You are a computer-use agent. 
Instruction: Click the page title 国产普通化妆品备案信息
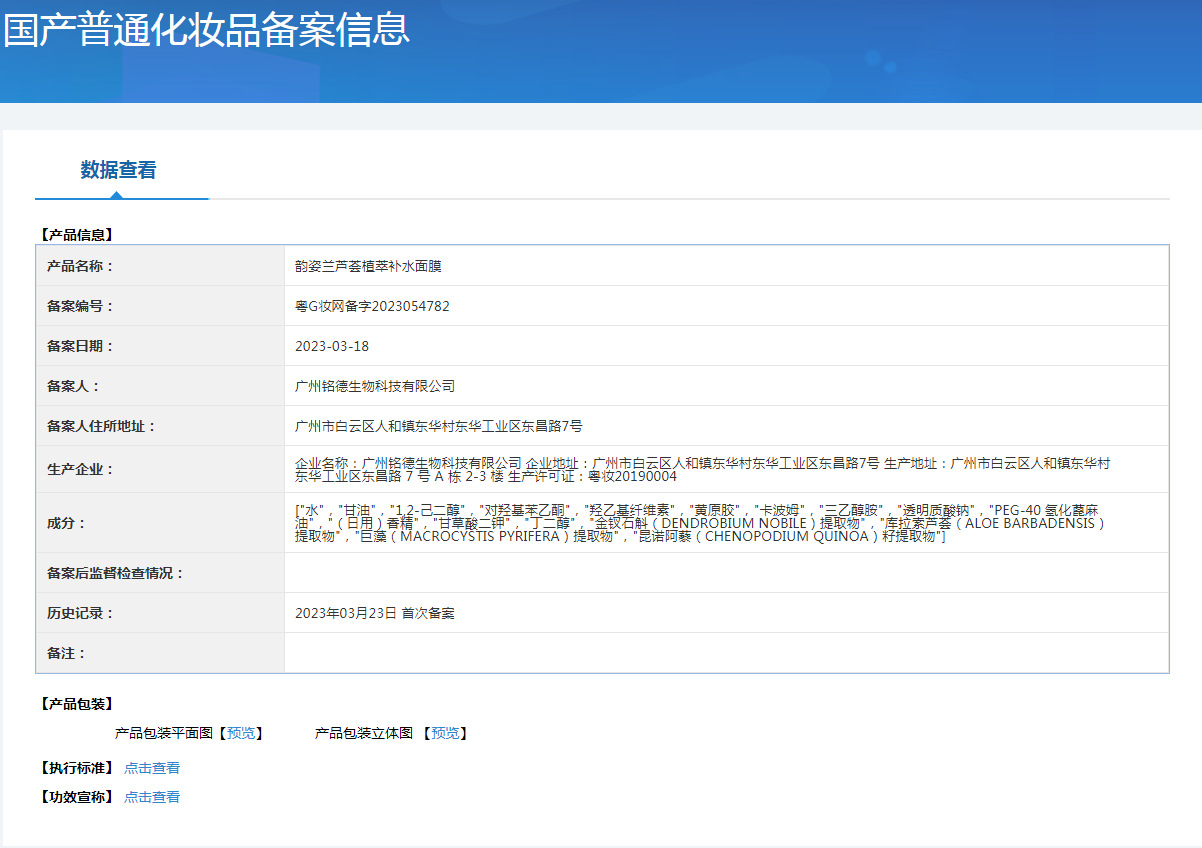[206, 29]
